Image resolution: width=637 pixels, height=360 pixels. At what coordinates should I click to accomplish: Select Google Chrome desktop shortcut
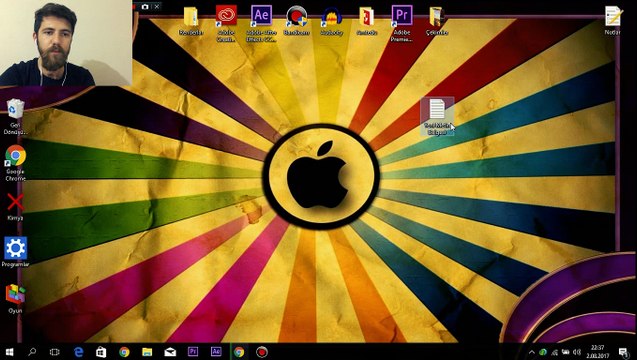15,163
